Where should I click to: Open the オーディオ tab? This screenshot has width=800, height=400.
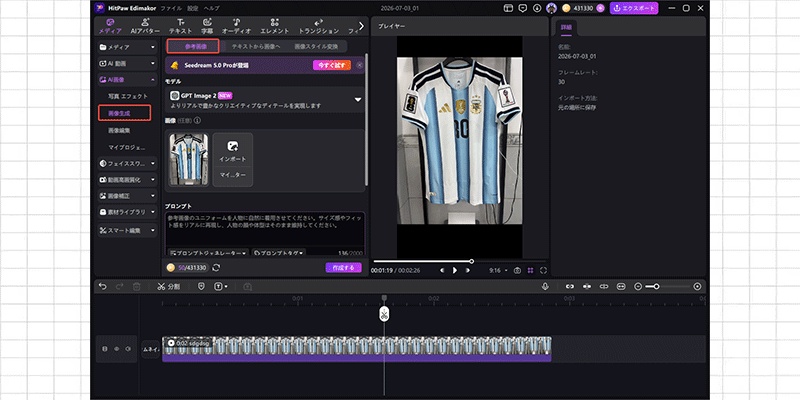(236, 26)
